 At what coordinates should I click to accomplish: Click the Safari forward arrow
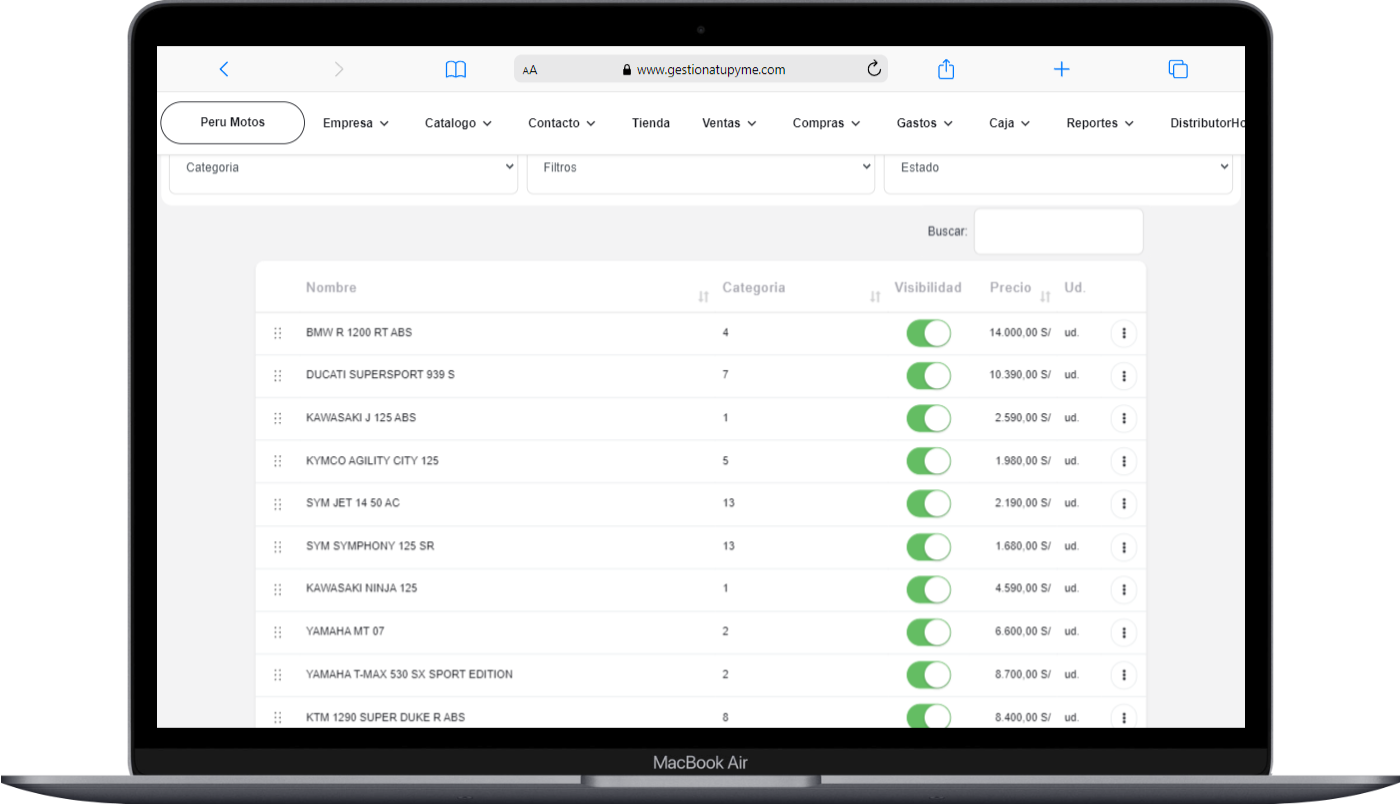pyautogui.click(x=339, y=69)
